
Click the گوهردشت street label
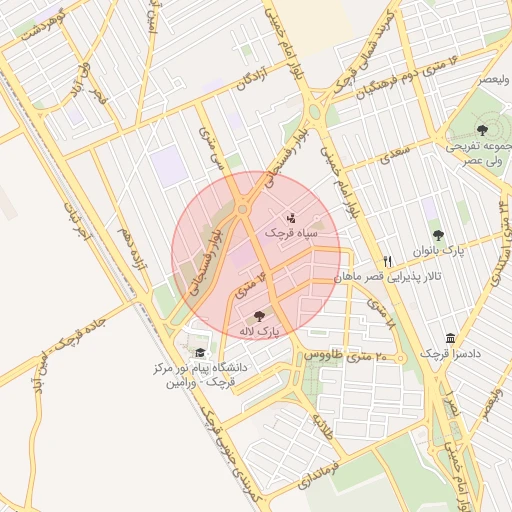coord(44,26)
